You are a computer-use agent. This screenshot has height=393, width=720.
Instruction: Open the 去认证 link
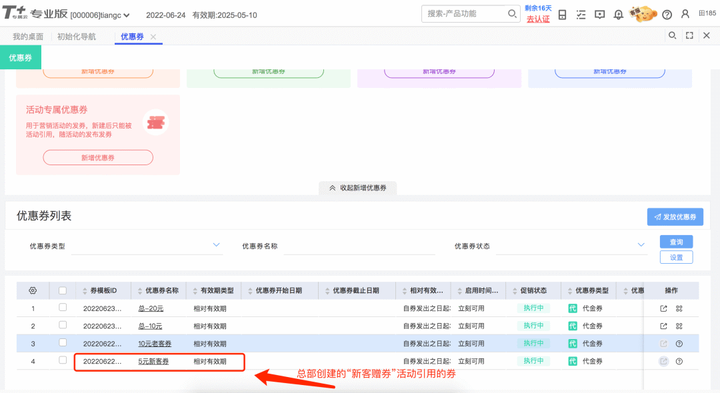[538, 19]
